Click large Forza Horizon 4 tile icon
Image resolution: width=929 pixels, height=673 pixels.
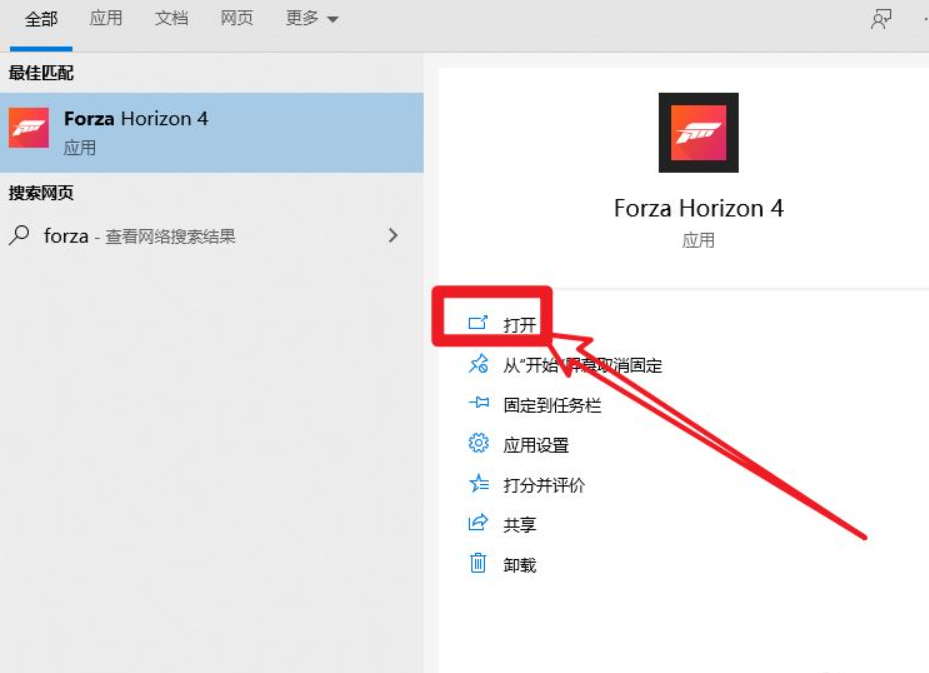pos(699,133)
